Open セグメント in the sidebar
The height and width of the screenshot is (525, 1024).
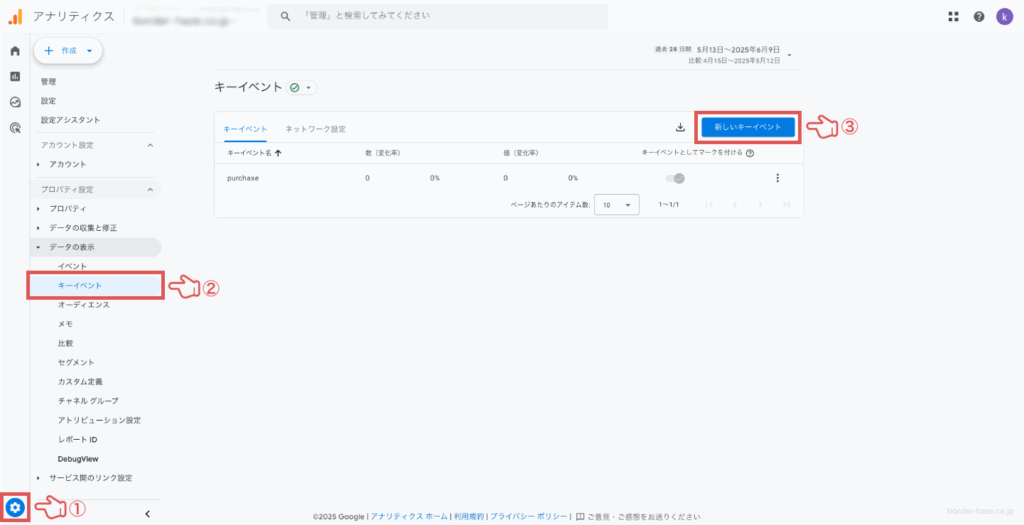coord(76,362)
